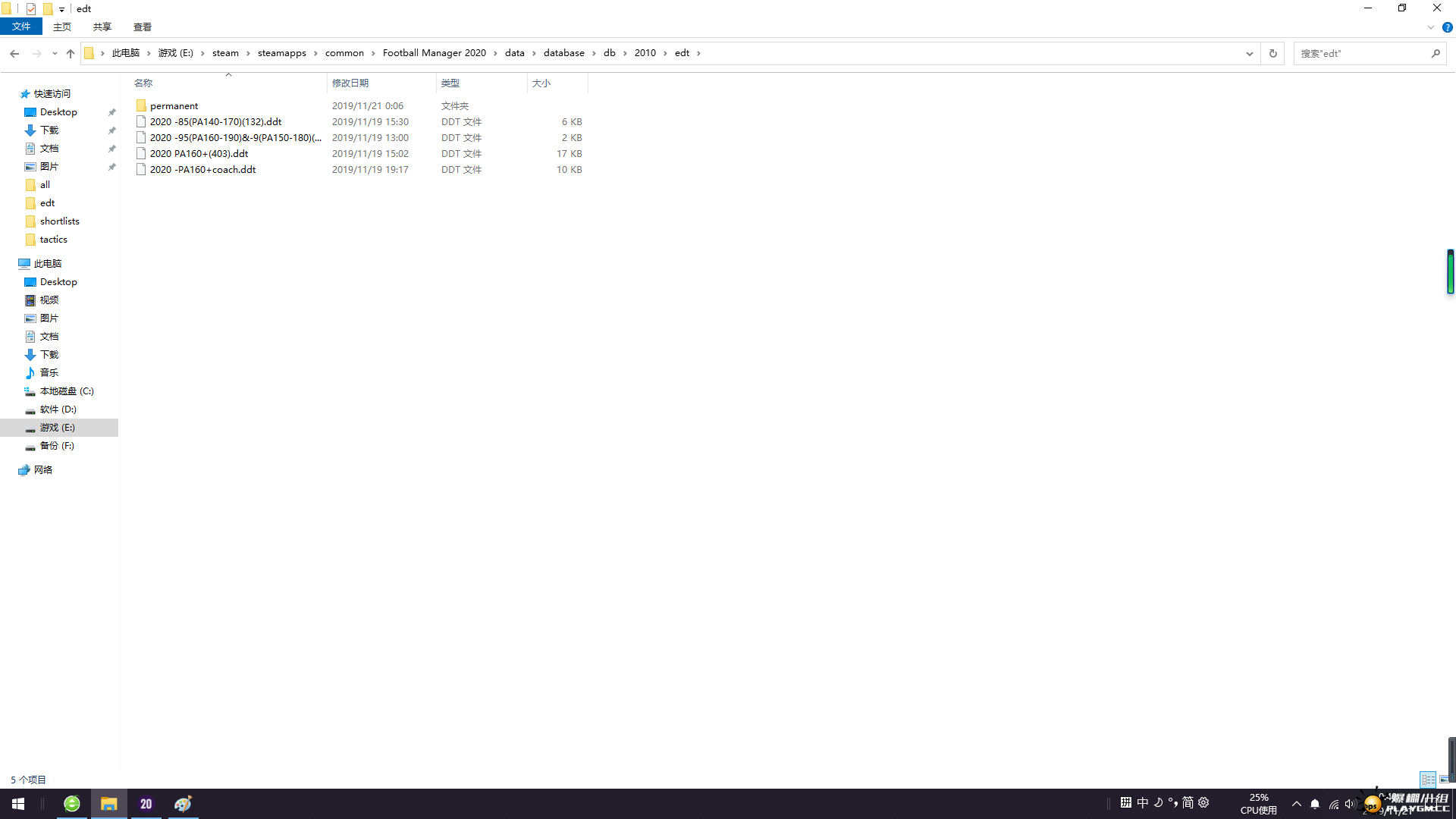Open pinned 图片 under 快速访问
1456x819 pixels.
click(49, 167)
